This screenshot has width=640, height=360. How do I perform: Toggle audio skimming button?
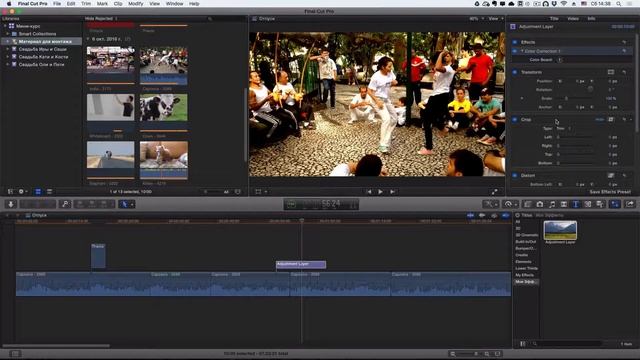point(482,215)
